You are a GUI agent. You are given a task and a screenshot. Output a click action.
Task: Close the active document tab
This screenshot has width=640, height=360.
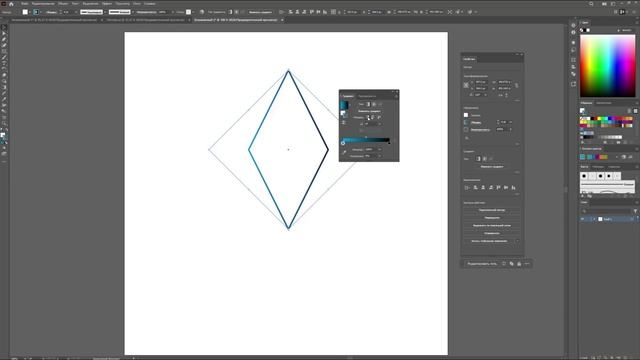[x=282, y=20]
